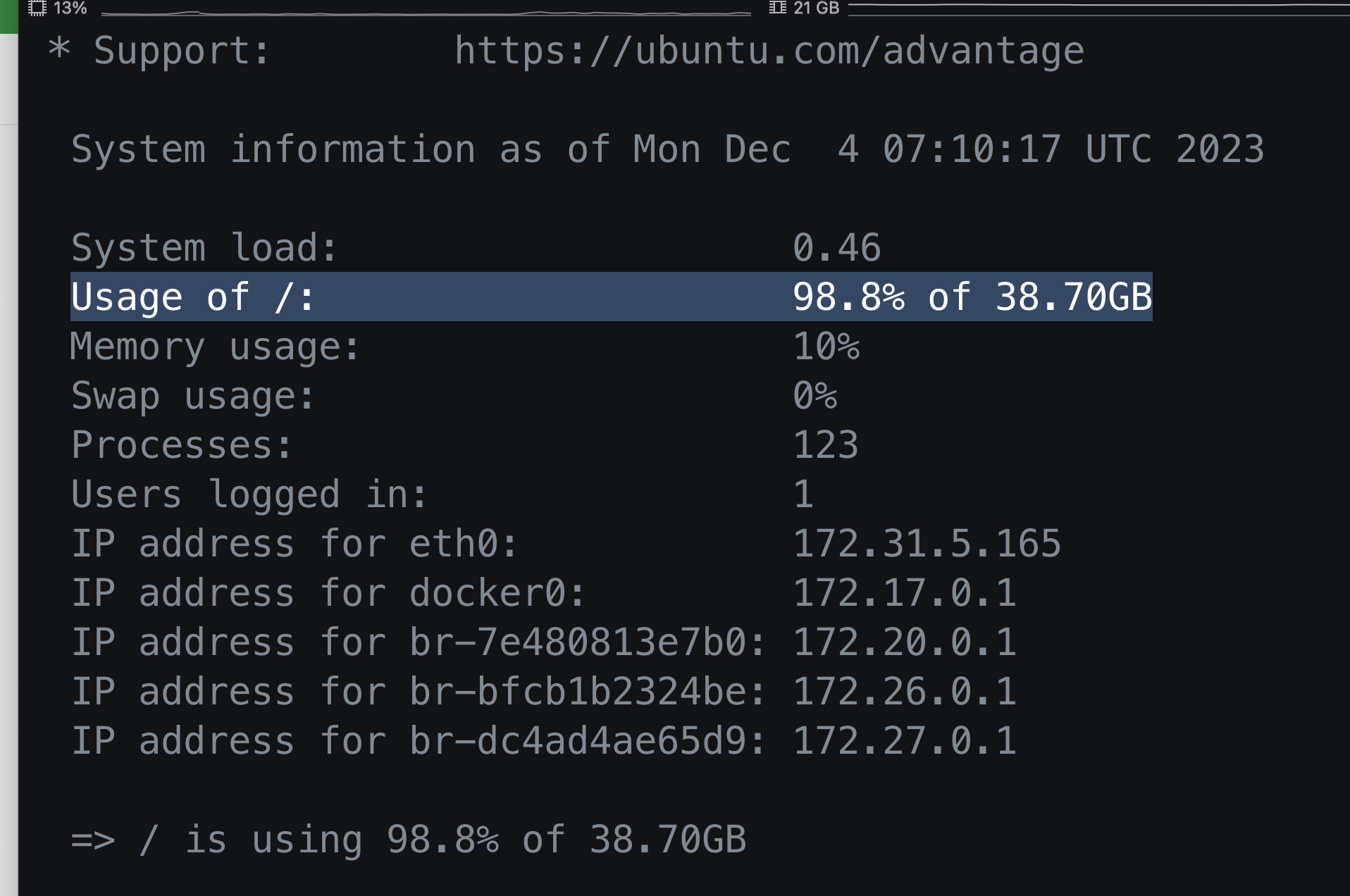Click the highlighted 'Usage of /:' line
The width and height of the screenshot is (1350, 896).
(x=193, y=297)
